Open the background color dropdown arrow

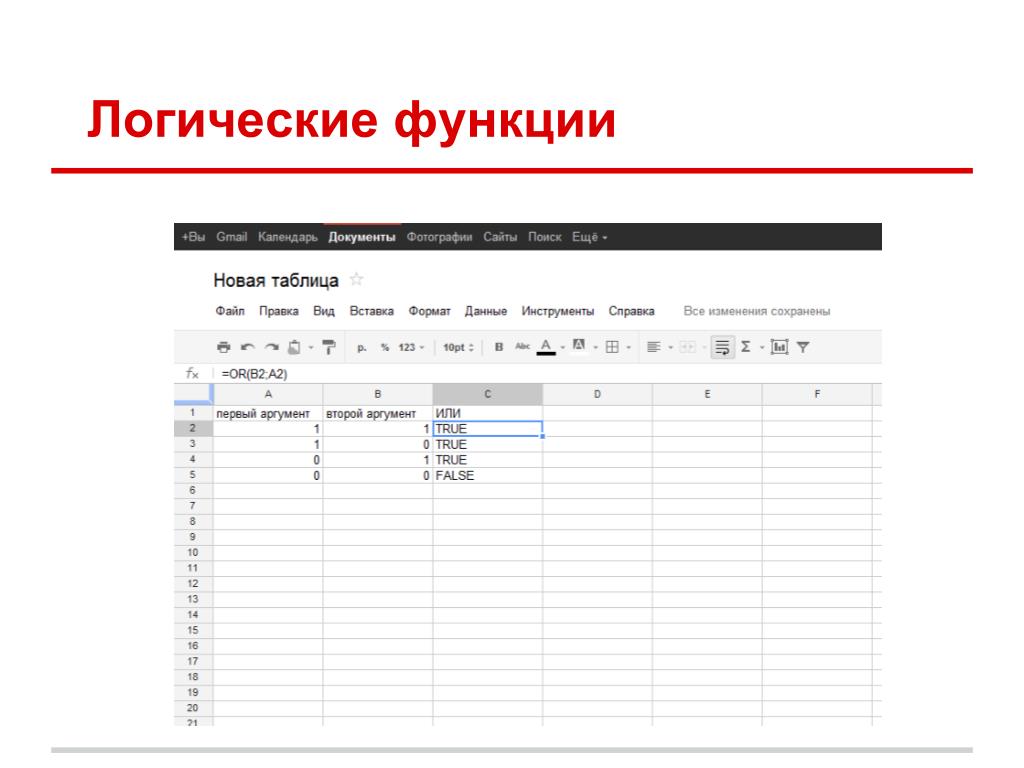pos(596,347)
